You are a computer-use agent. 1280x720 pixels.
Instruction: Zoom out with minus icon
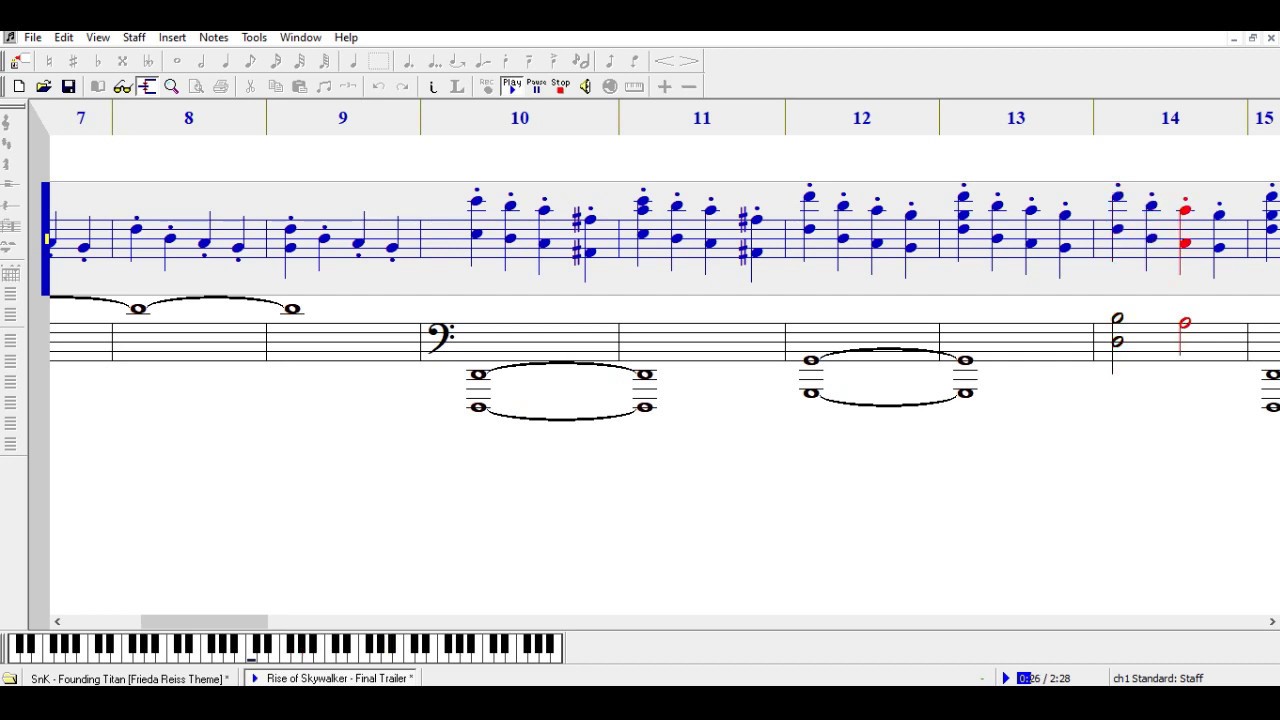point(689,87)
